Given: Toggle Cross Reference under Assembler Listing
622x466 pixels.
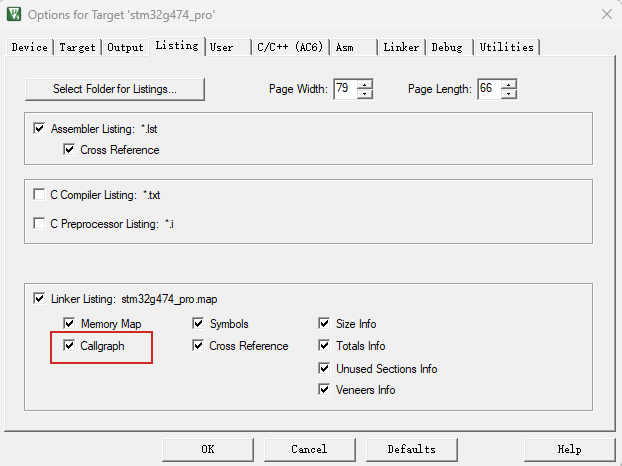Looking at the screenshot, I should [69, 150].
